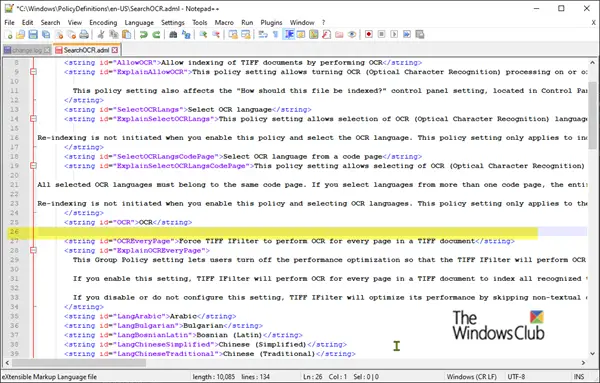The height and width of the screenshot is (383, 600).
Task: Toggle Word wrap in the toolbar
Action: coord(263,34)
